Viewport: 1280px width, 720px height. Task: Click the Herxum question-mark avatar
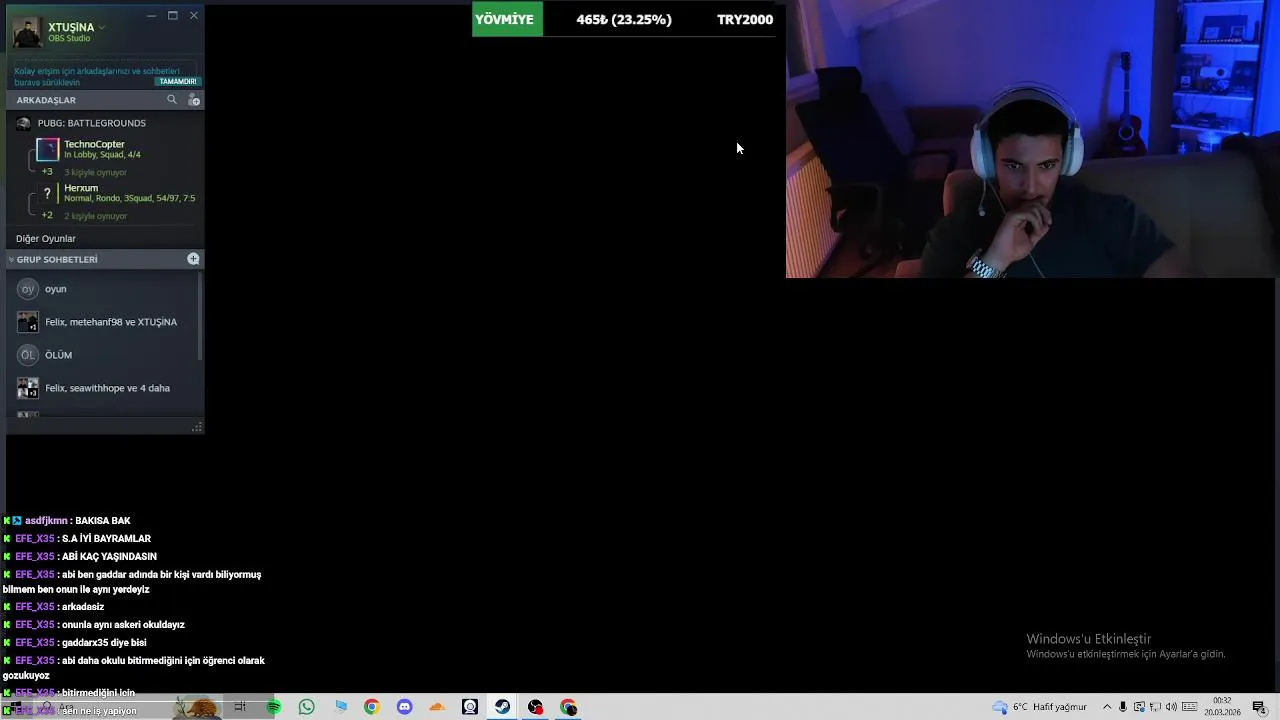pyautogui.click(x=47, y=194)
